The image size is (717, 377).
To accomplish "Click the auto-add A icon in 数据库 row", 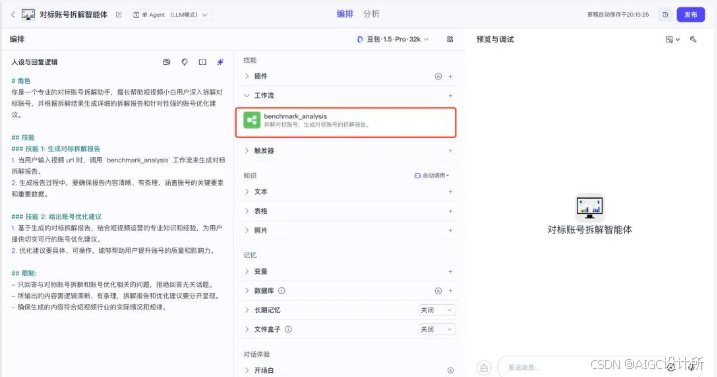I will (438, 291).
